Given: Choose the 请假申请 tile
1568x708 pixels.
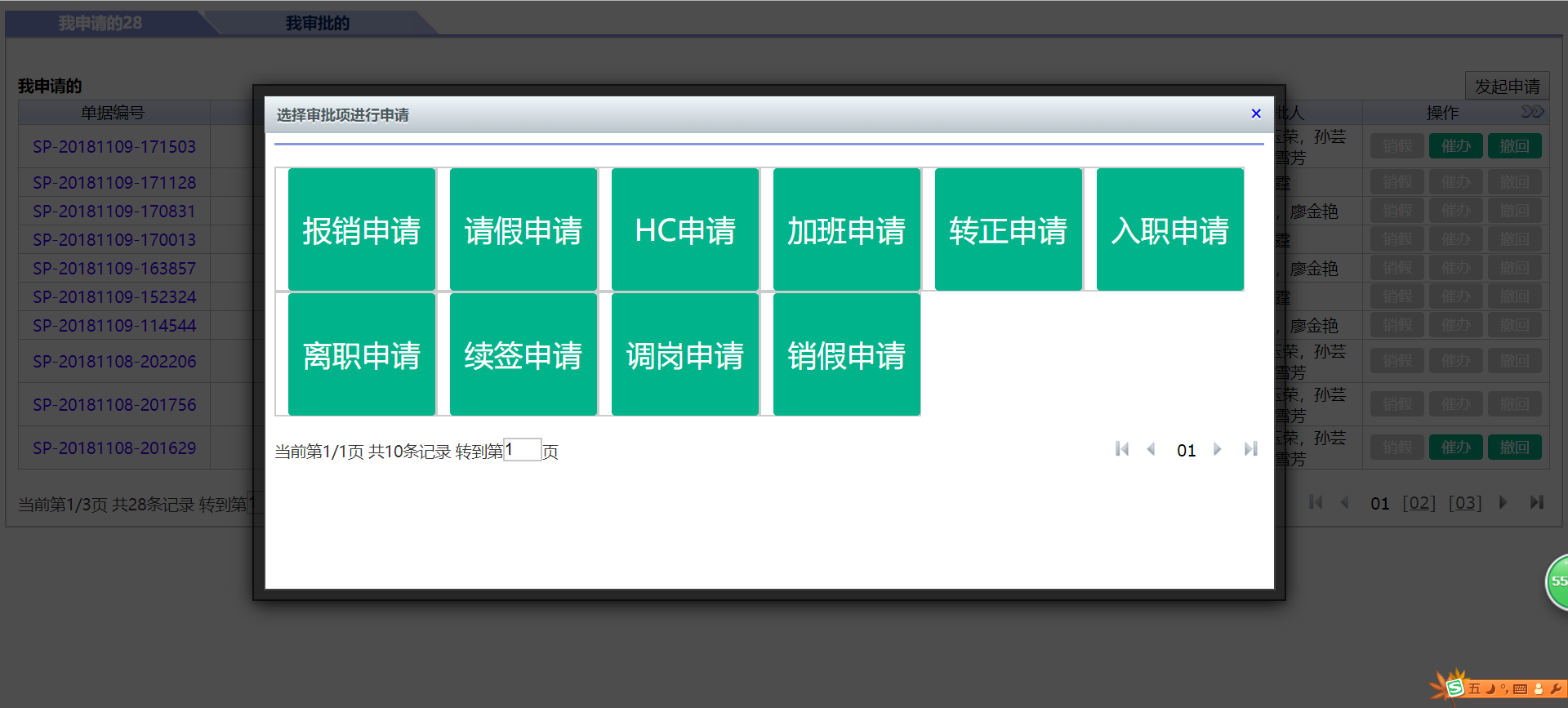Looking at the screenshot, I should point(523,229).
